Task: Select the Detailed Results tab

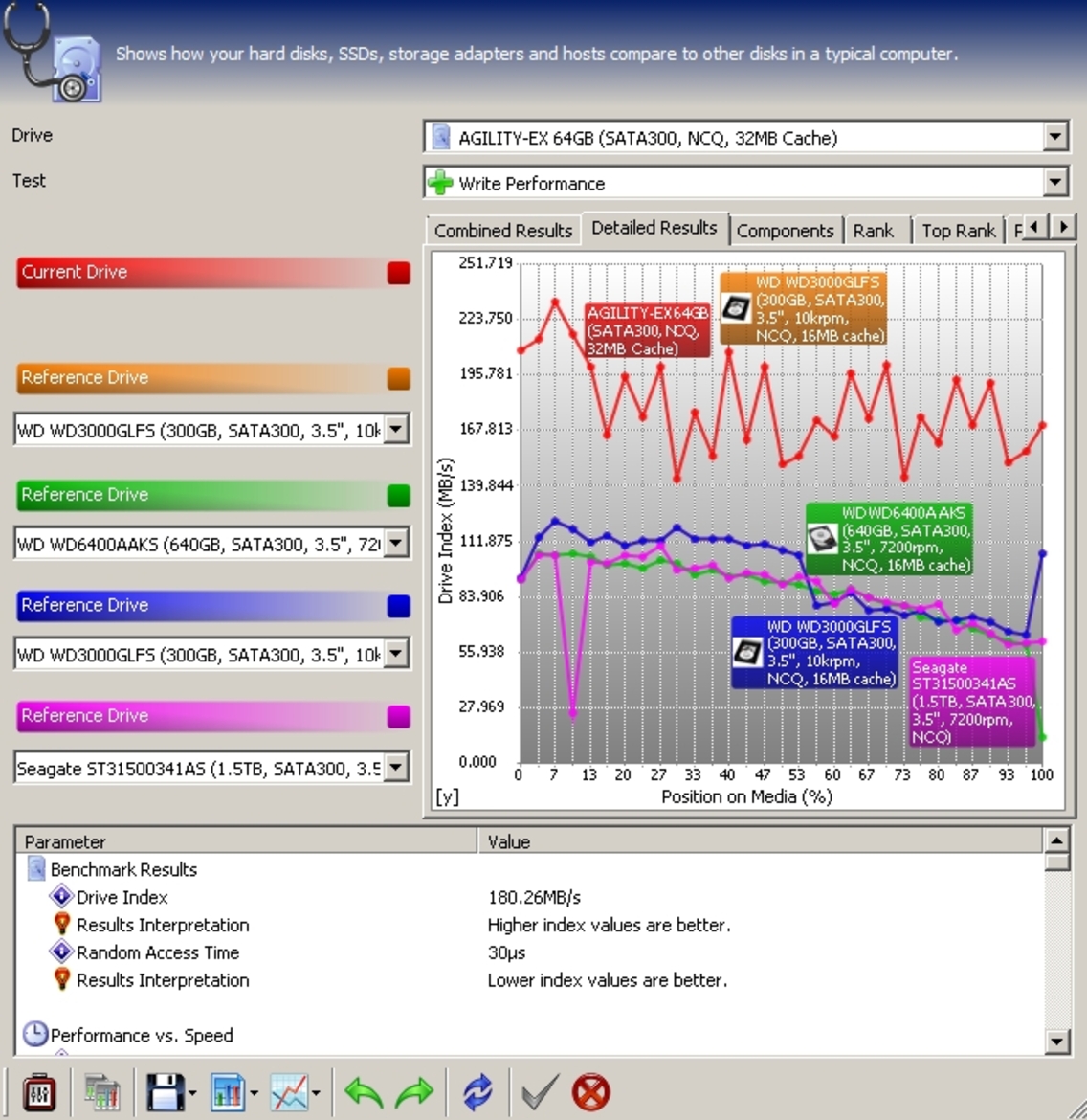Action: pyautogui.click(x=654, y=228)
